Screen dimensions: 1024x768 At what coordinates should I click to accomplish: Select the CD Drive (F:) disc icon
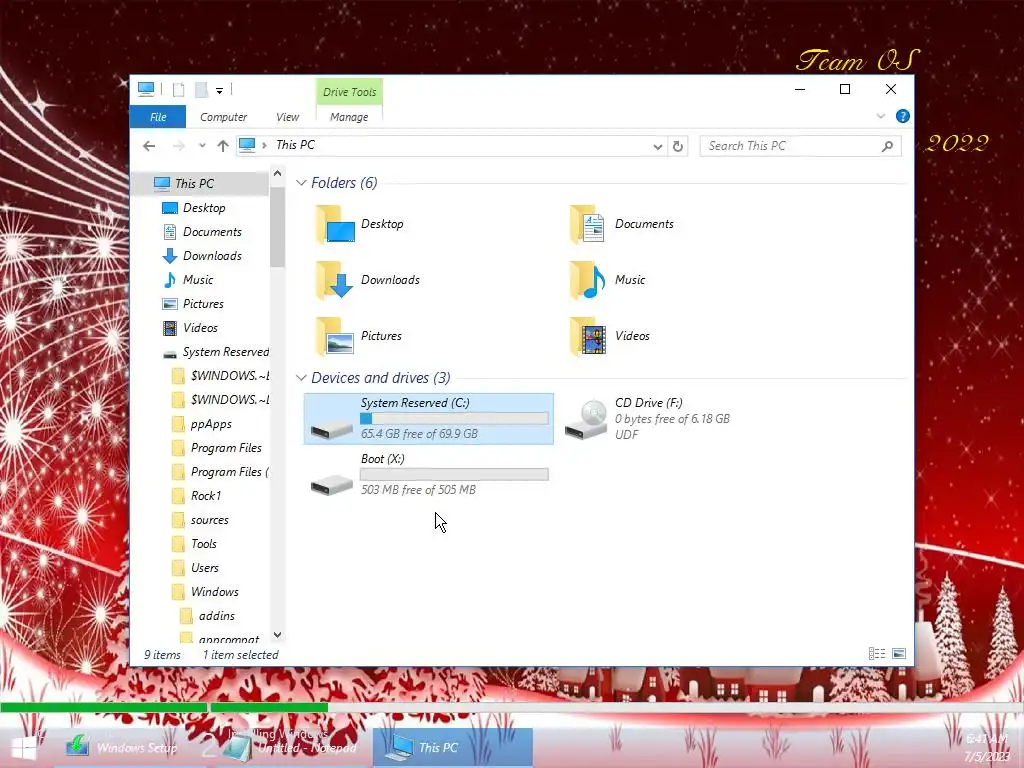587,419
